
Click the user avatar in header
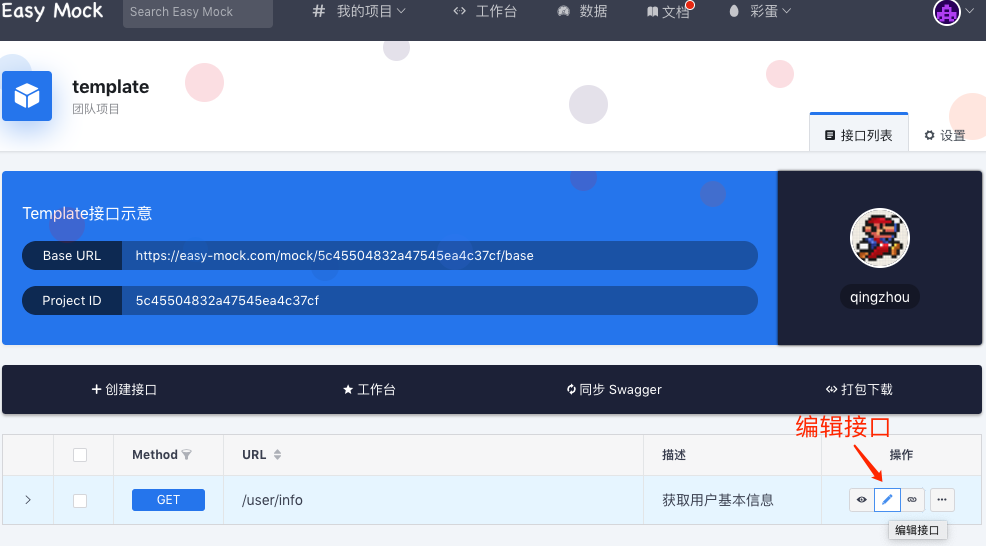pyautogui.click(x=946, y=12)
